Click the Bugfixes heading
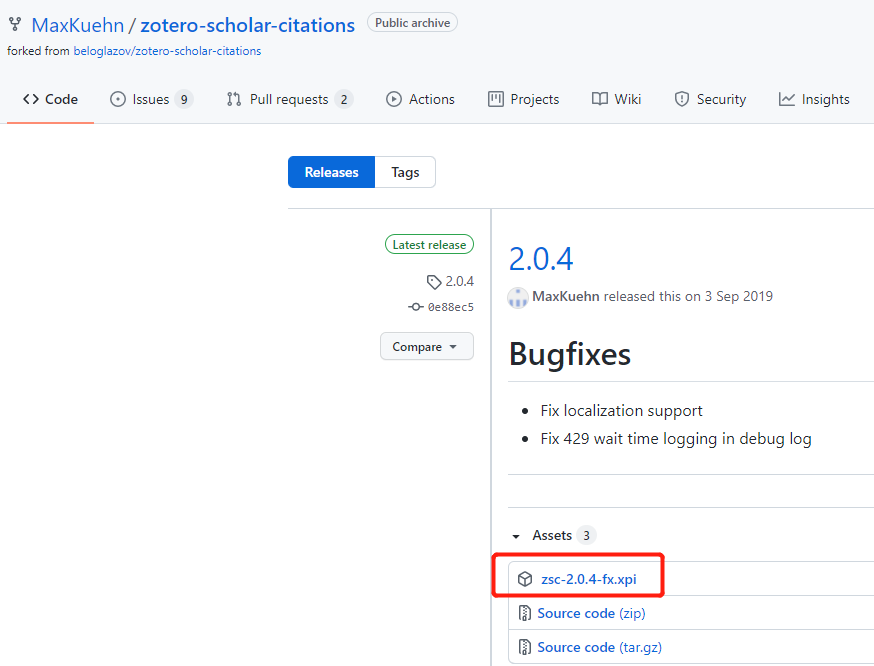Screen dimensions: 874x666 click(570, 354)
